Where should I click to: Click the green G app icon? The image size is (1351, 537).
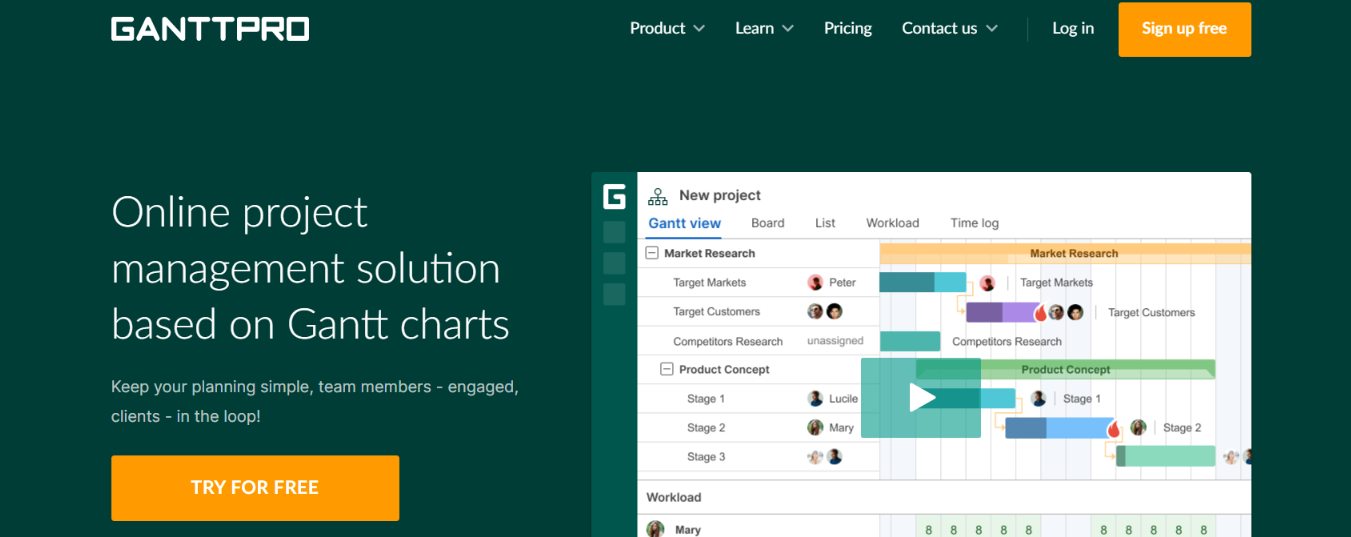point(614,196)
